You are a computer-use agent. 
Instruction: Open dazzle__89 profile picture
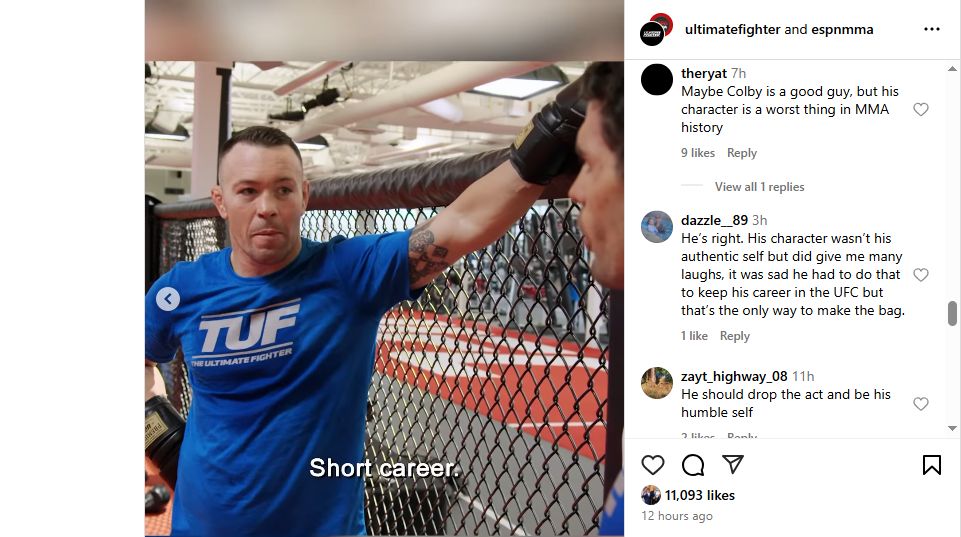pos(657,227)
